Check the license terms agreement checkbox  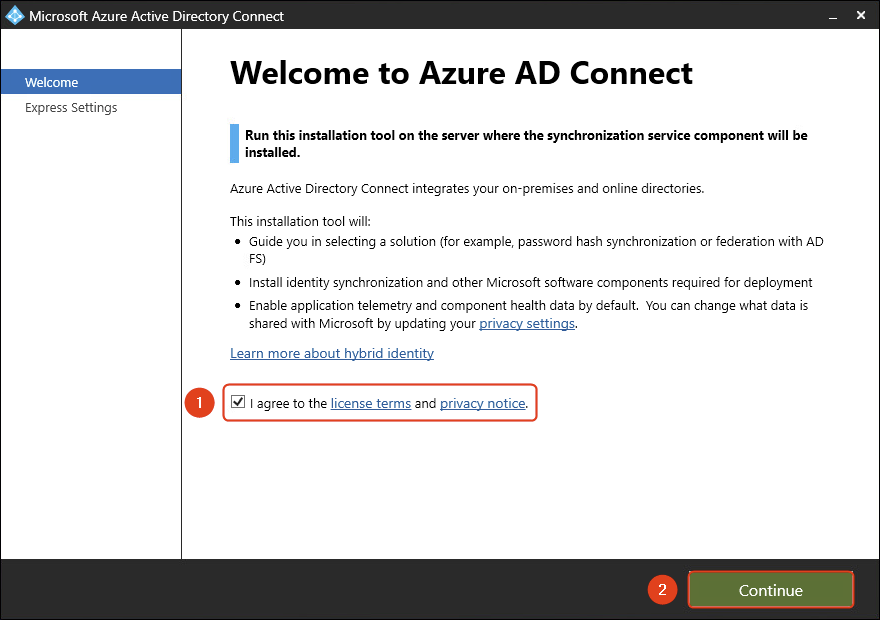tap(238, 402)
